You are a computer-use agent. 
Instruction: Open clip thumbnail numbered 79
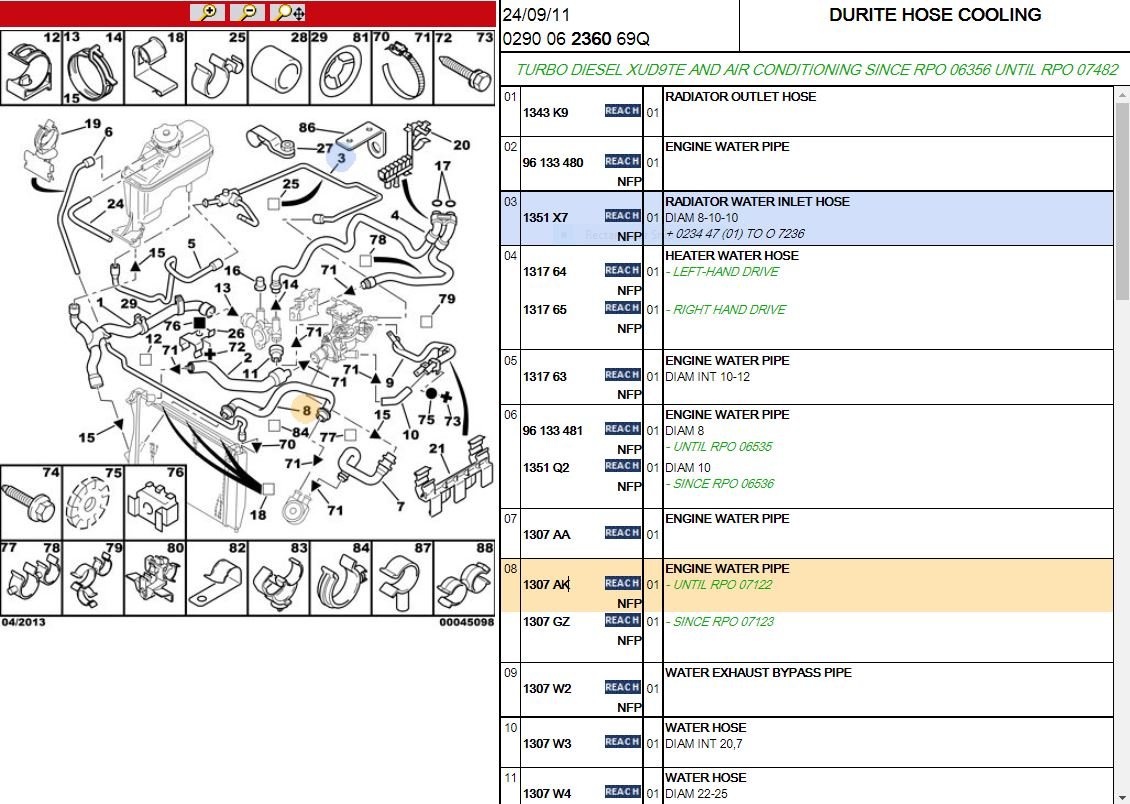click(x=93, y=578)
